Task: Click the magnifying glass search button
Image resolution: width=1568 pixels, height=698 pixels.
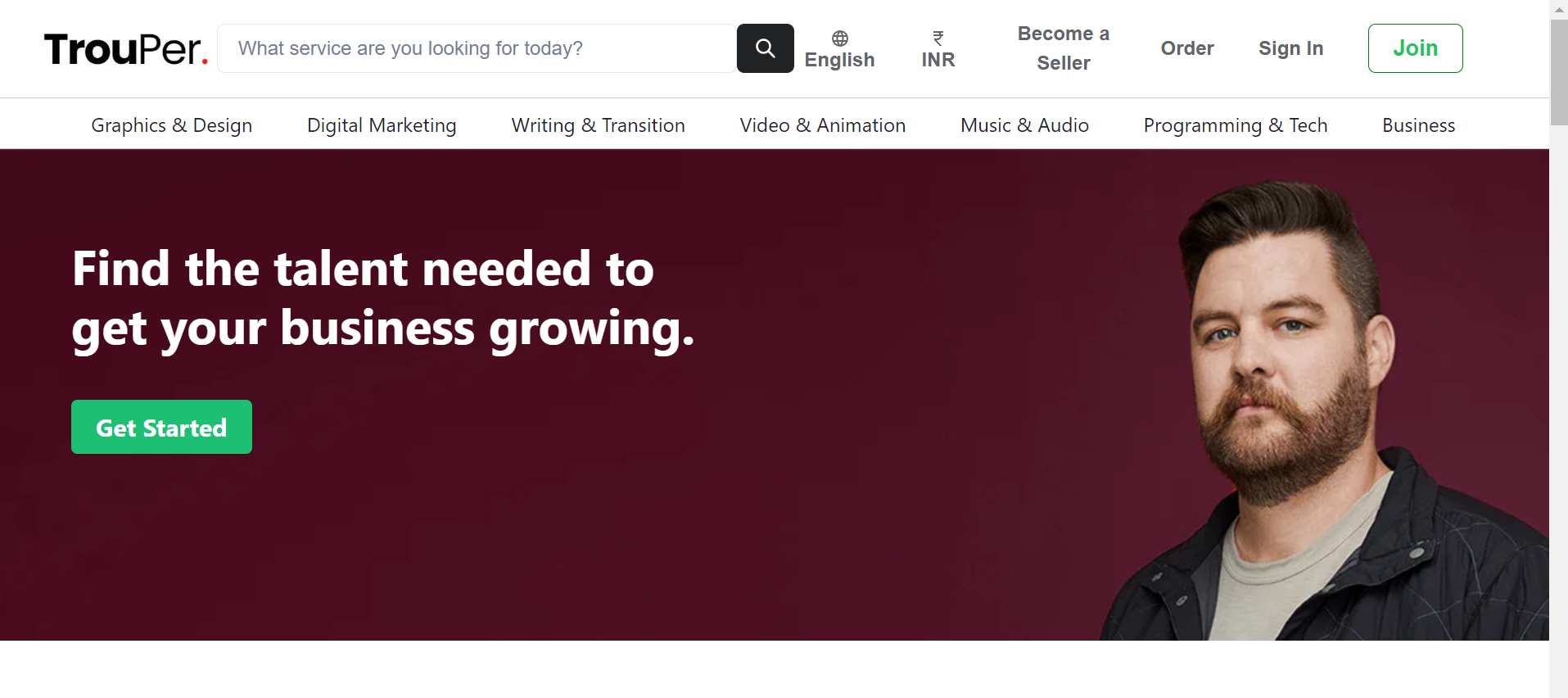Action: (x=765, y=48)
